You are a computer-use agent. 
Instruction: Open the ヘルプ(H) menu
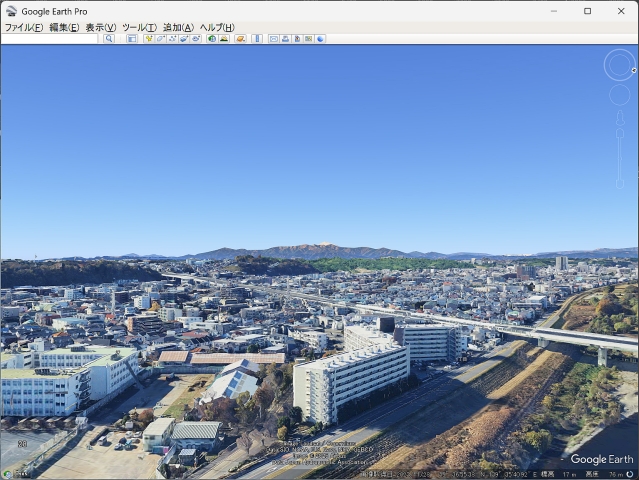[216, 28]
